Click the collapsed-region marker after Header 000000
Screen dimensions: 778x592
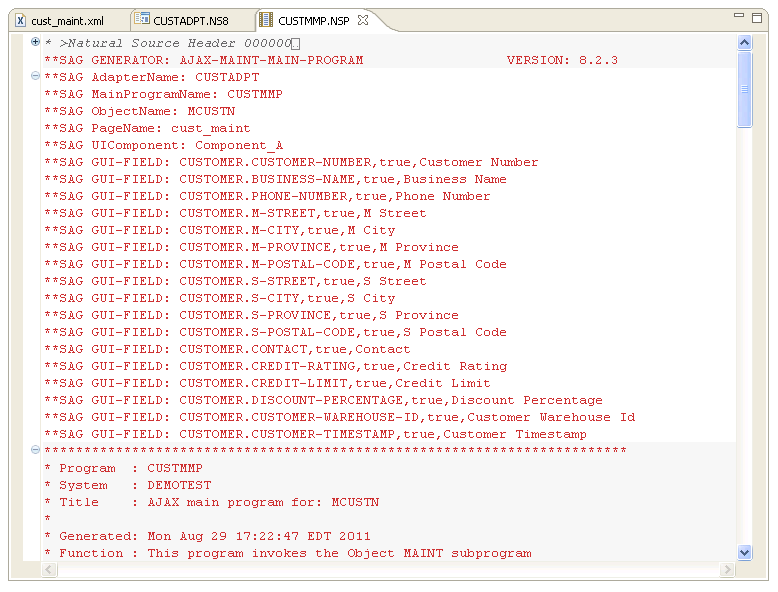coord(296,44)
